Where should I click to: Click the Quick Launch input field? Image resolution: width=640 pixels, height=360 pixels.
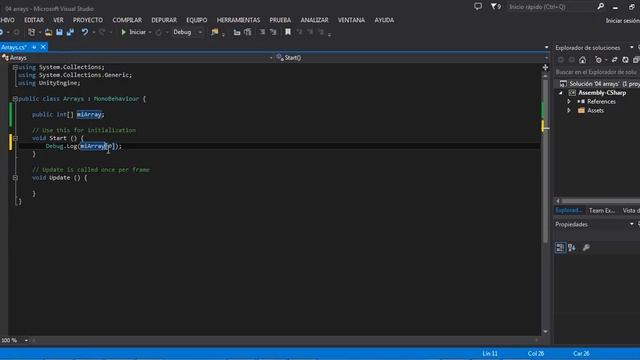550,7
